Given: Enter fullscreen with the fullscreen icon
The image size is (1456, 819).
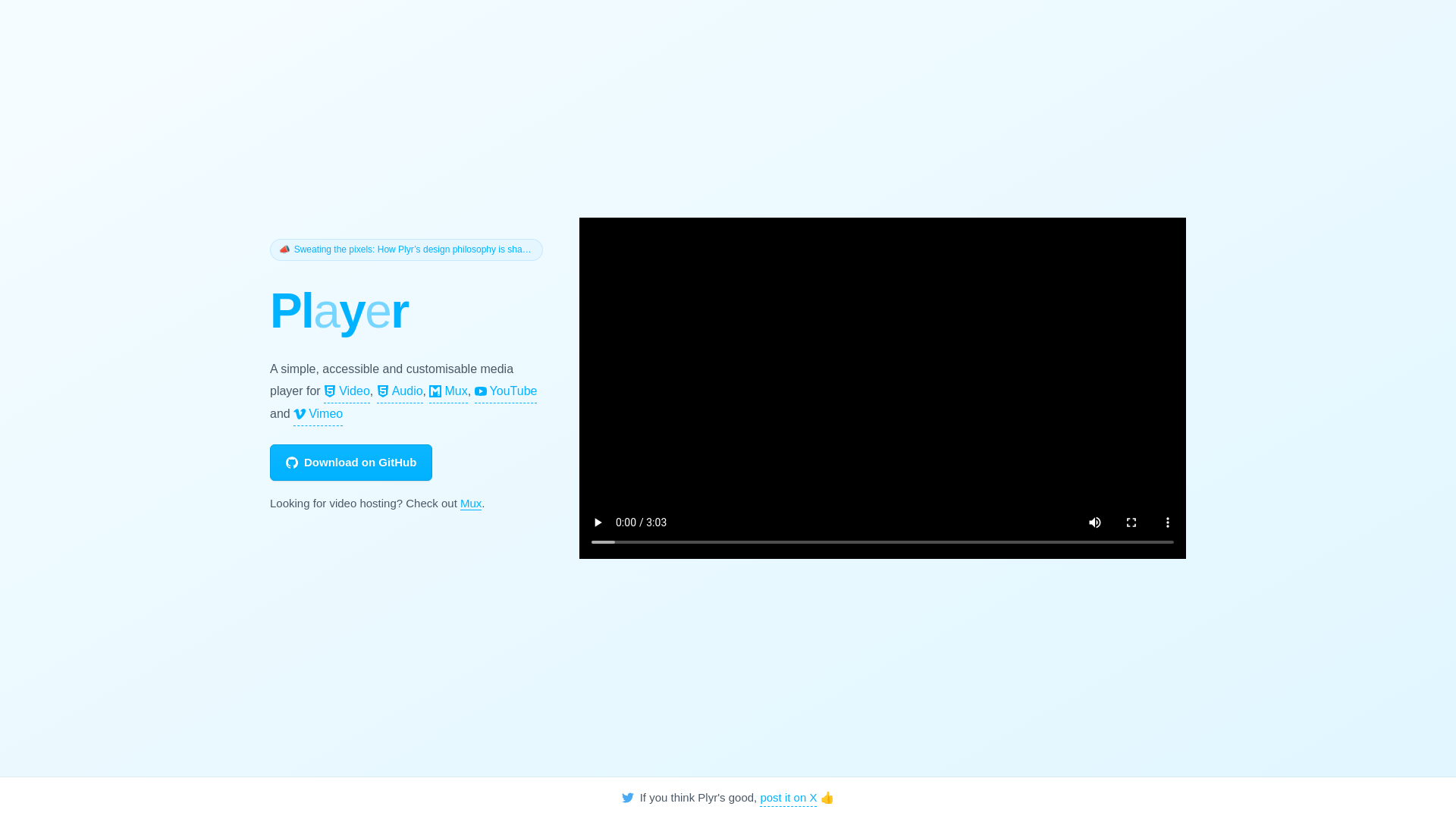Looking at the screenshot, I should coord(1131,522).
